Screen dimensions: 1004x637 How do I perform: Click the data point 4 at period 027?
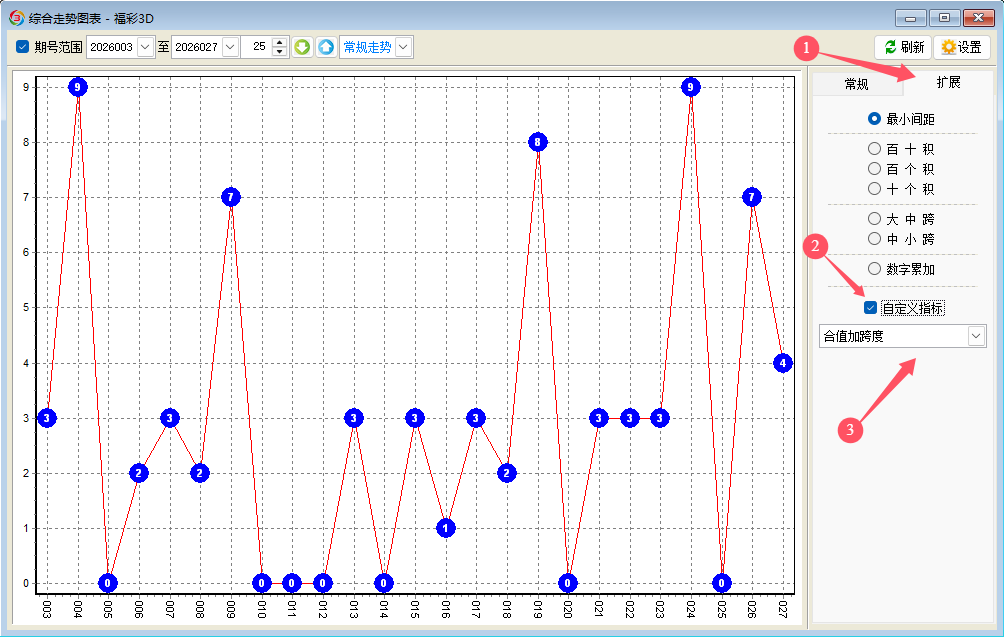(783, 363)
